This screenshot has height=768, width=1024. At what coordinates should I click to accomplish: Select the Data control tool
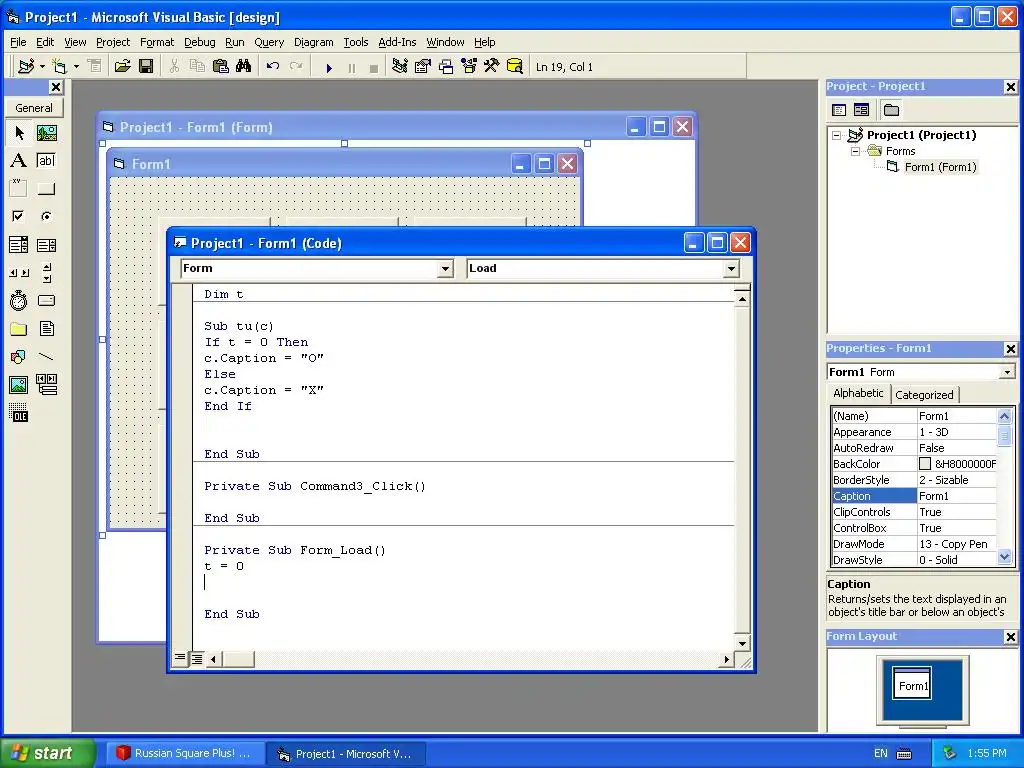coord(46,385)
